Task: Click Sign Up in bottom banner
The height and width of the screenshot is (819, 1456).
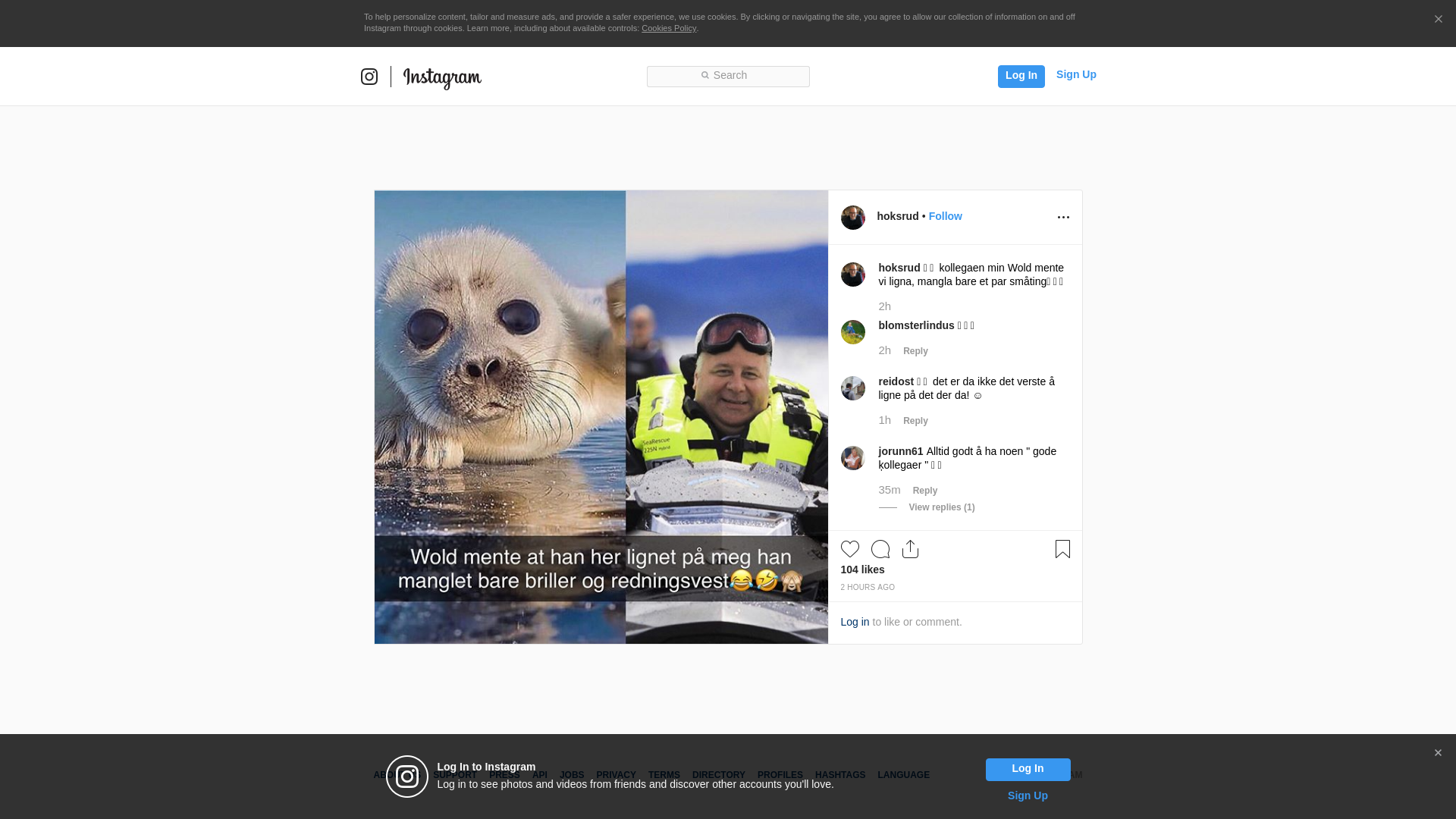Action: [1028, 795]
